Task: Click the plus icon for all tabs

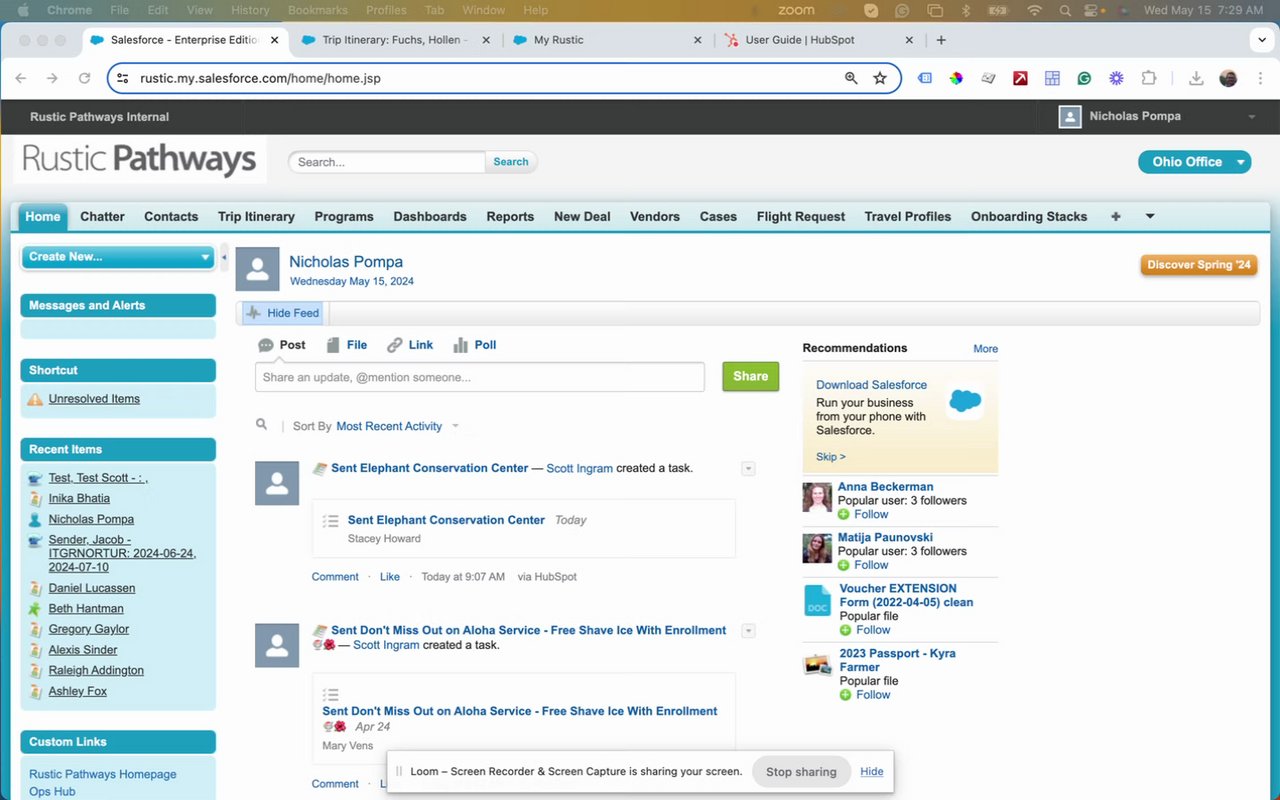Action: point(1116,216)
